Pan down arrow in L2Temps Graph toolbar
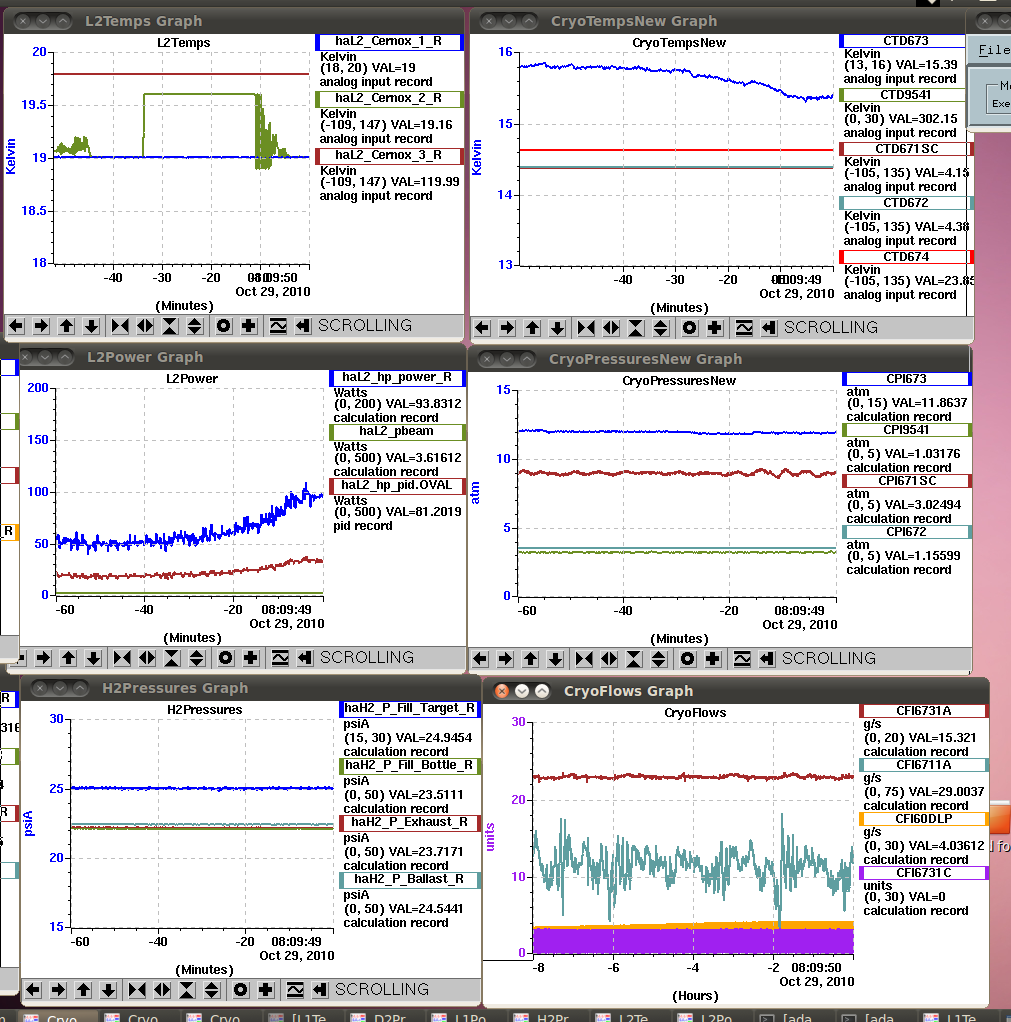Image resolution: width=1011 pixels, height=1022 pixels. (92, 326)
